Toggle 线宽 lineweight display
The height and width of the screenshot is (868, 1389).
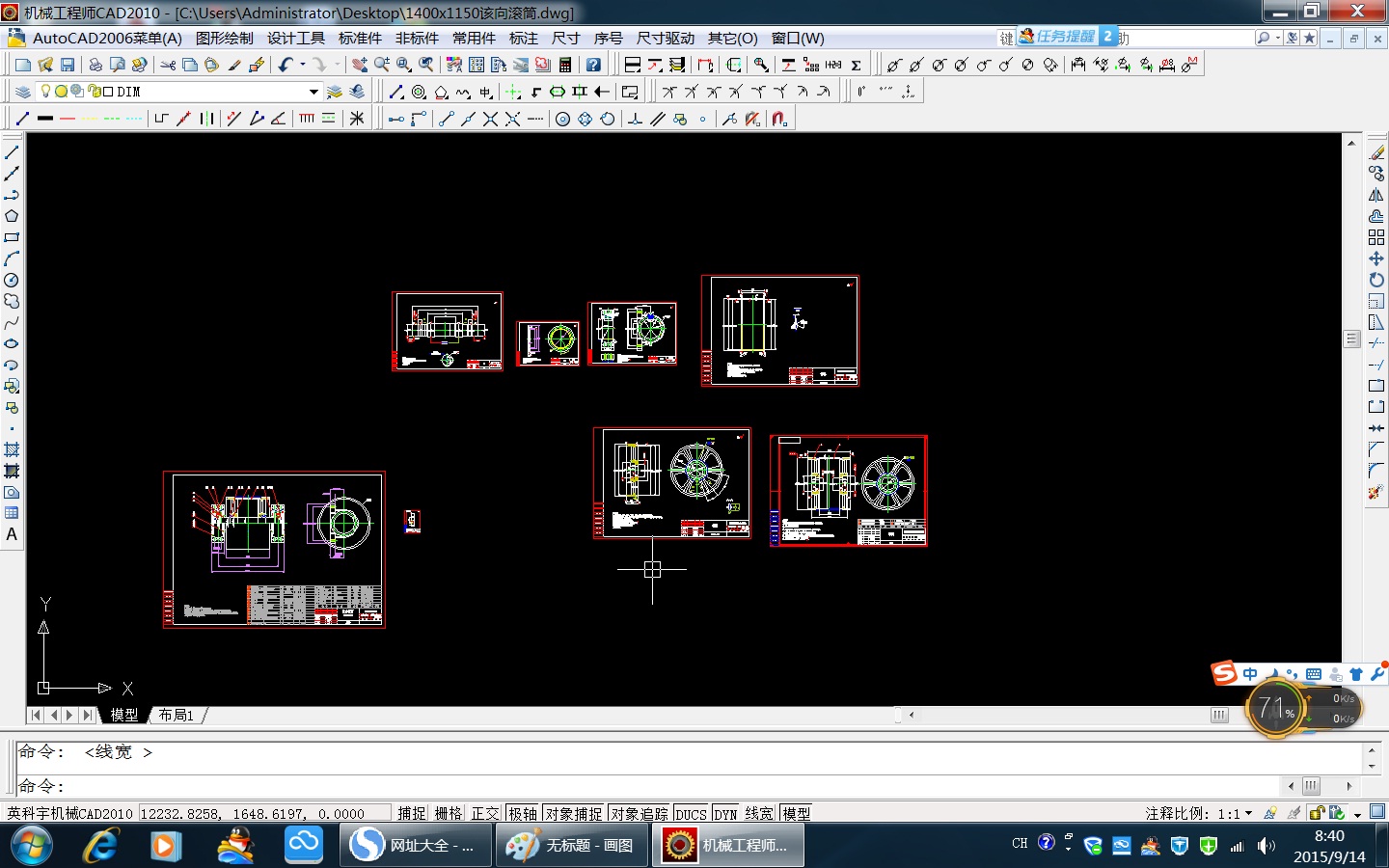pos(759,813)
